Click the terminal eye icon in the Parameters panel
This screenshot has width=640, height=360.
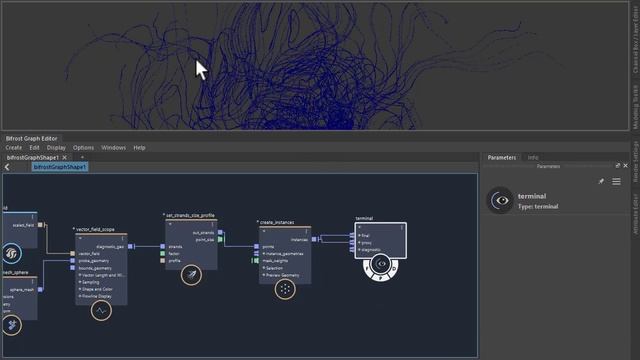click(500, 200)
